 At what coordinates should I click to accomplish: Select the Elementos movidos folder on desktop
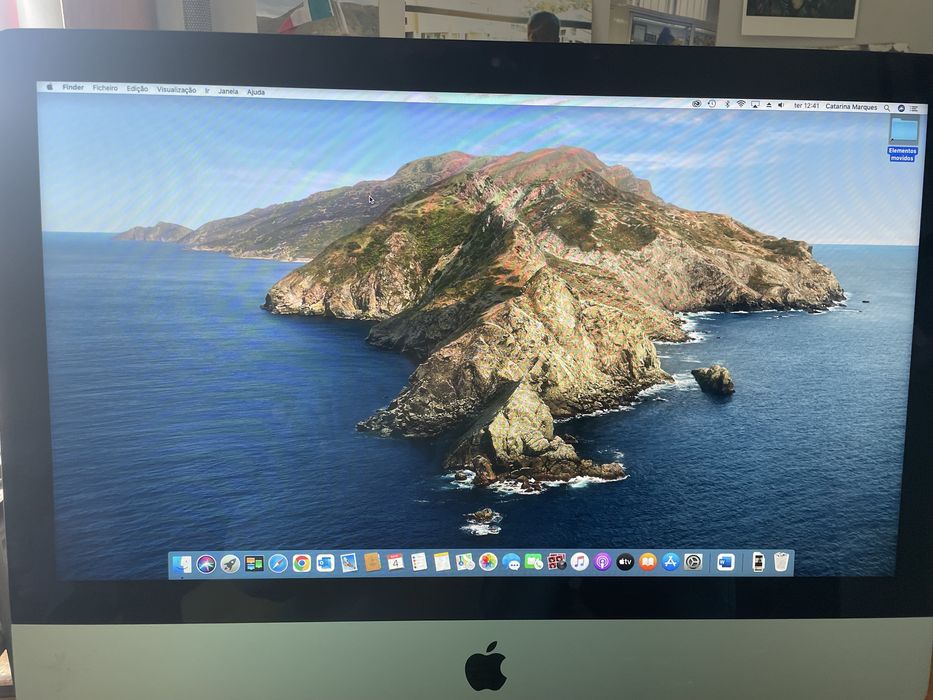903,139
